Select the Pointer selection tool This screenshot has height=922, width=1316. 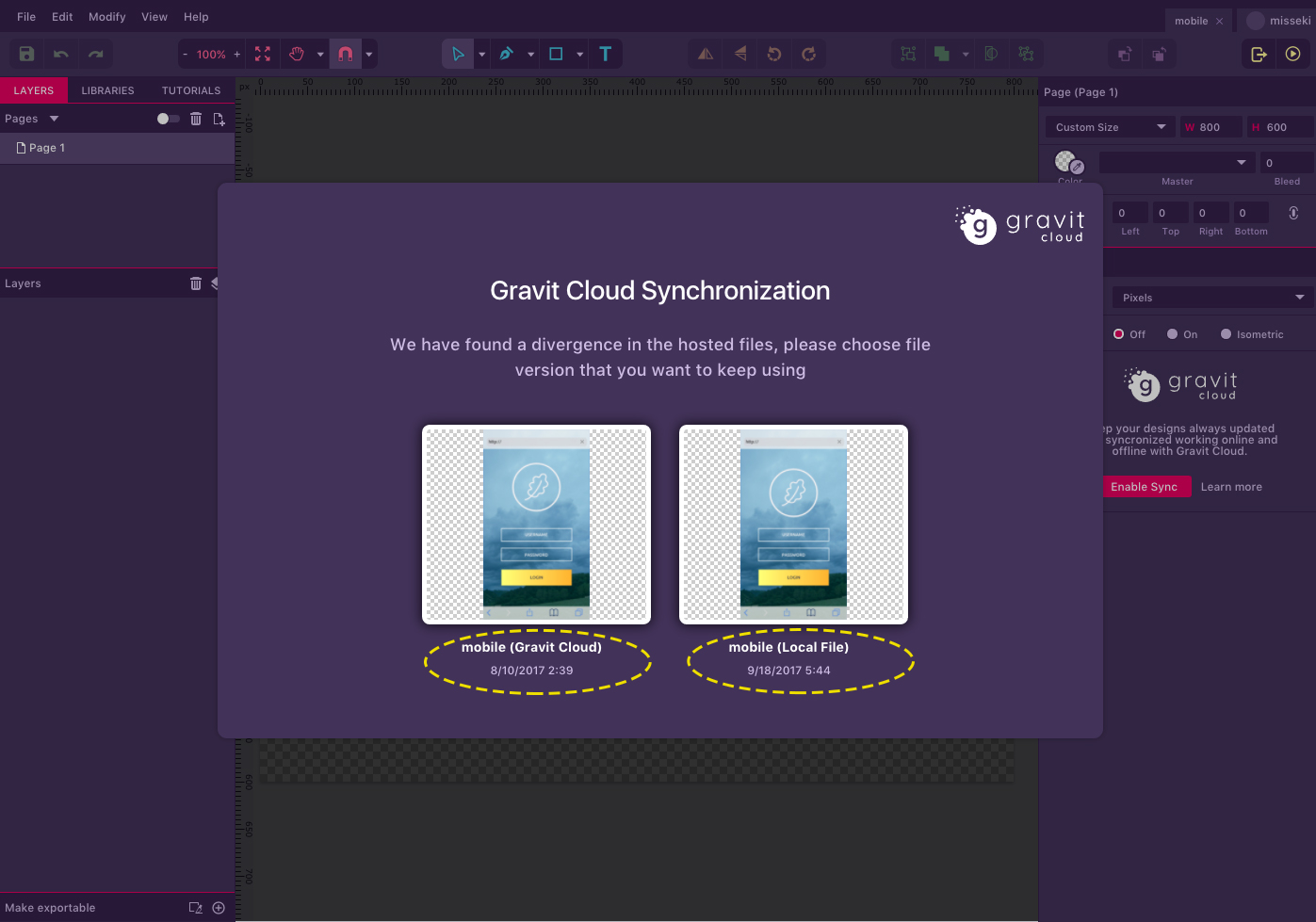click(458, 54)
